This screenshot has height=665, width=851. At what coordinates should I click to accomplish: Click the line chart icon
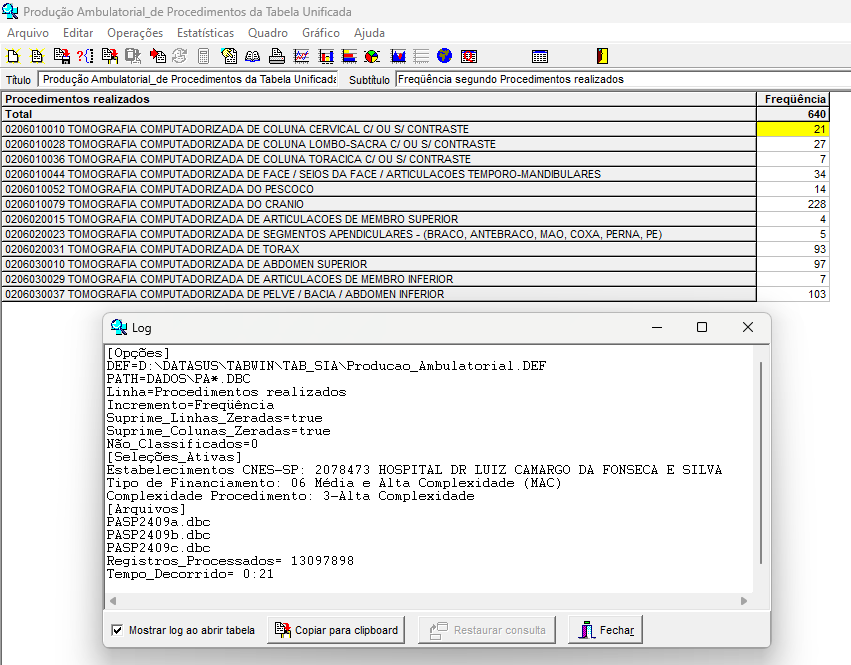click(x=301, y=56)
